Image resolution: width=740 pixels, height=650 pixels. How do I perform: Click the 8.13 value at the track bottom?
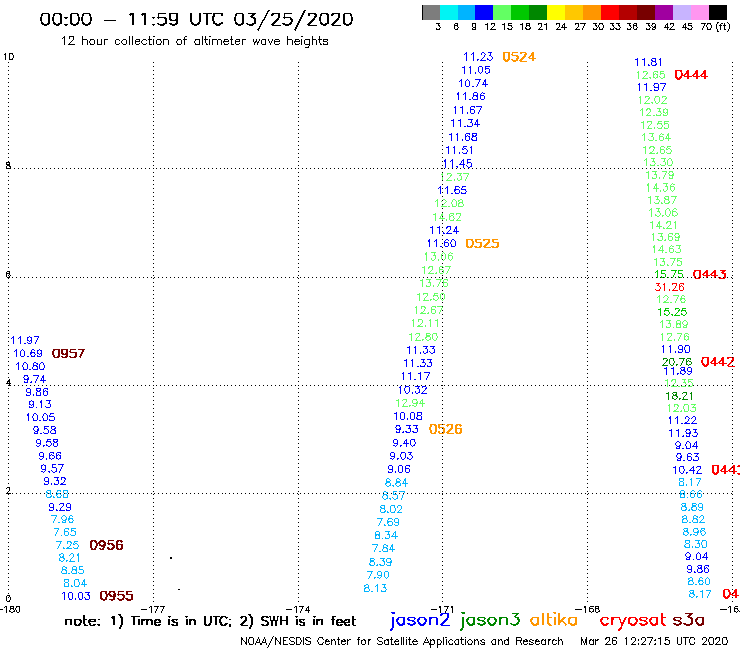tap(375, 588)
